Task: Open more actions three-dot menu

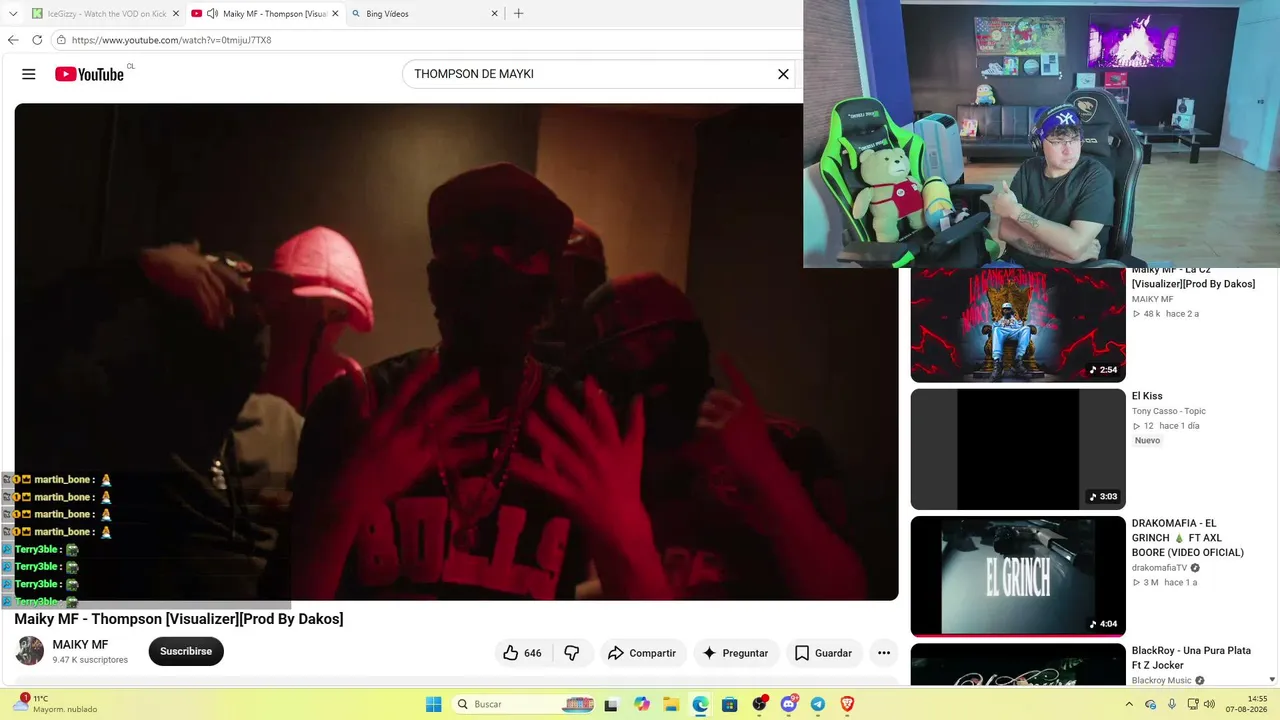Action: point(884,653)
